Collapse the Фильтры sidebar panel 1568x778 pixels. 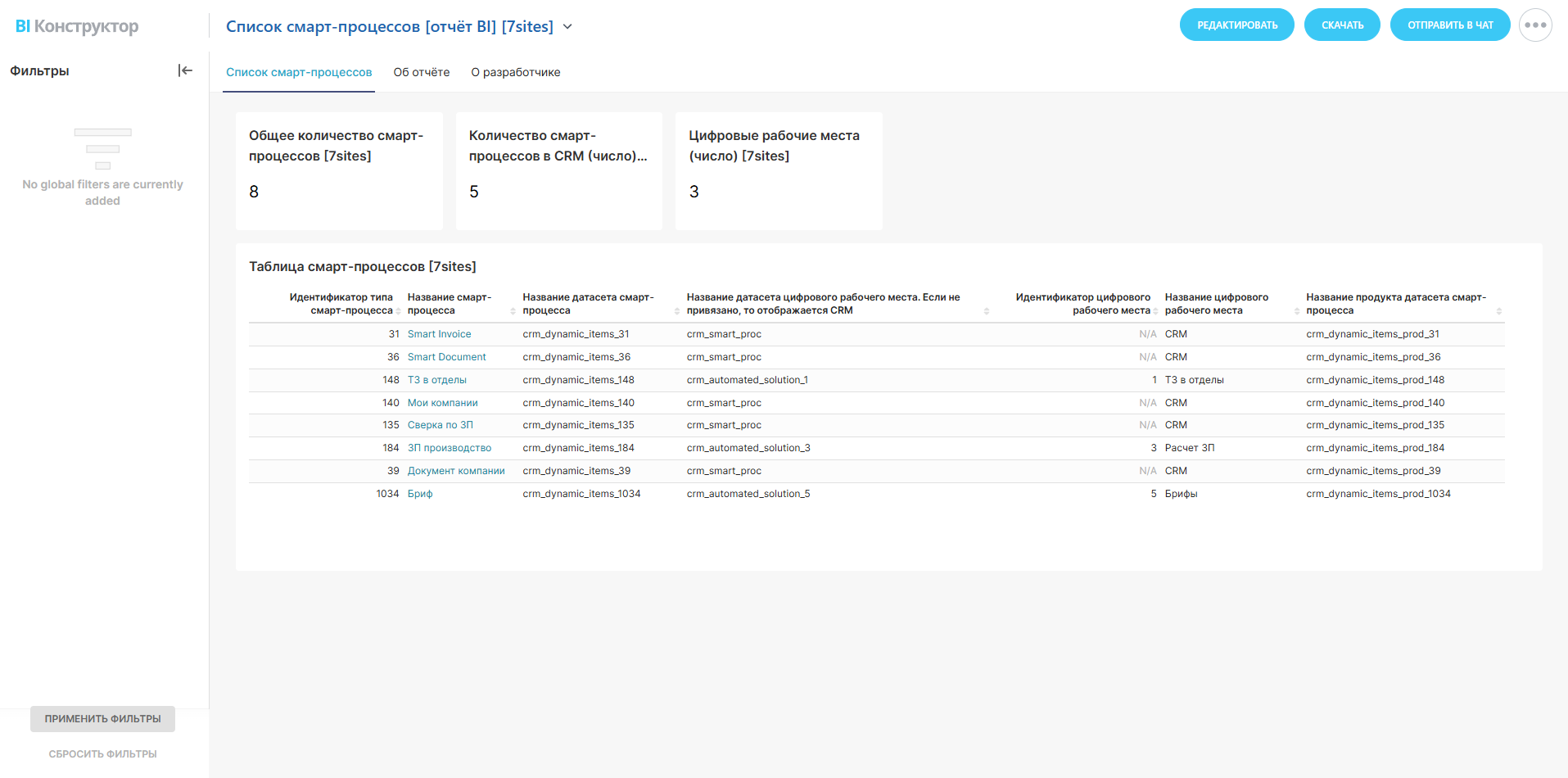(x=185, y=71)
